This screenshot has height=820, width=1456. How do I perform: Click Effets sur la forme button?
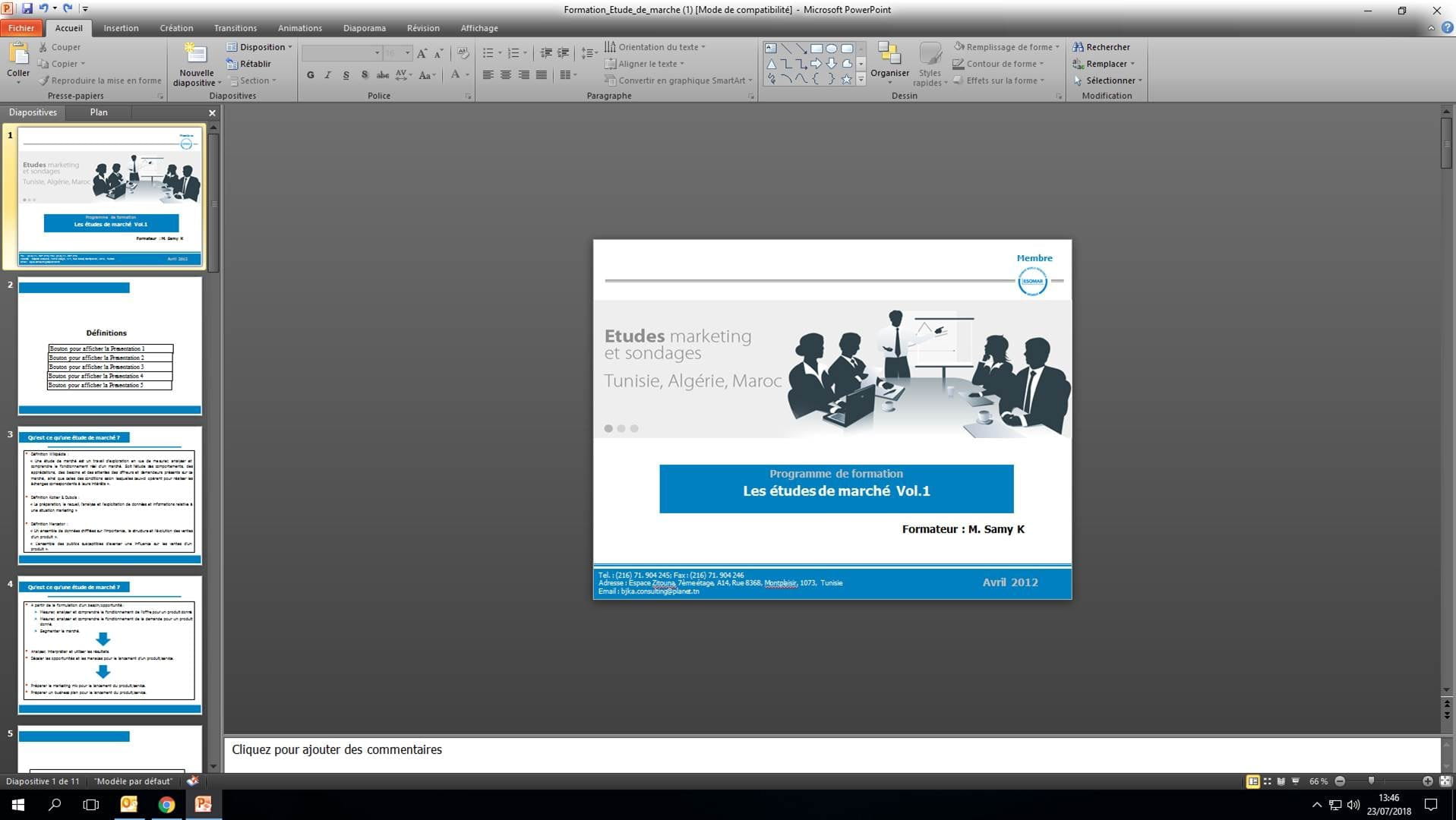pyautogui.click(x=998, y=80)
